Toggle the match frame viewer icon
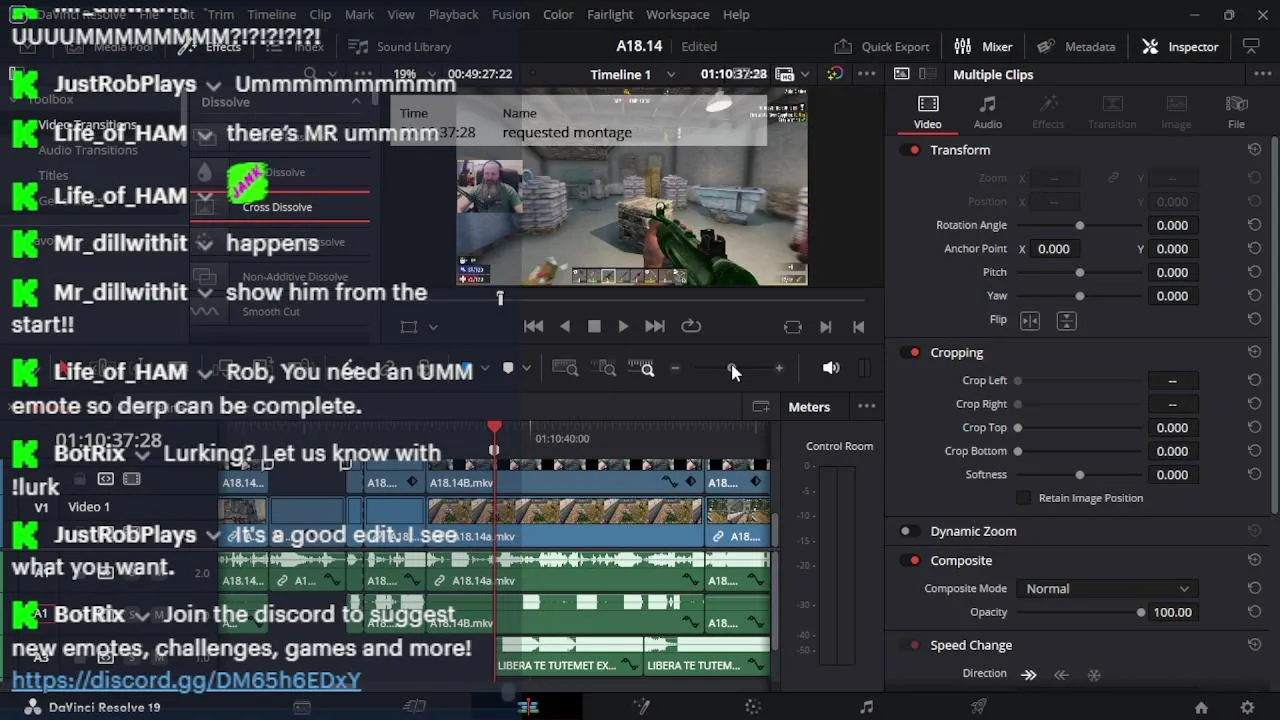Viewport: 1280px width, 720px height. [793, 327]
